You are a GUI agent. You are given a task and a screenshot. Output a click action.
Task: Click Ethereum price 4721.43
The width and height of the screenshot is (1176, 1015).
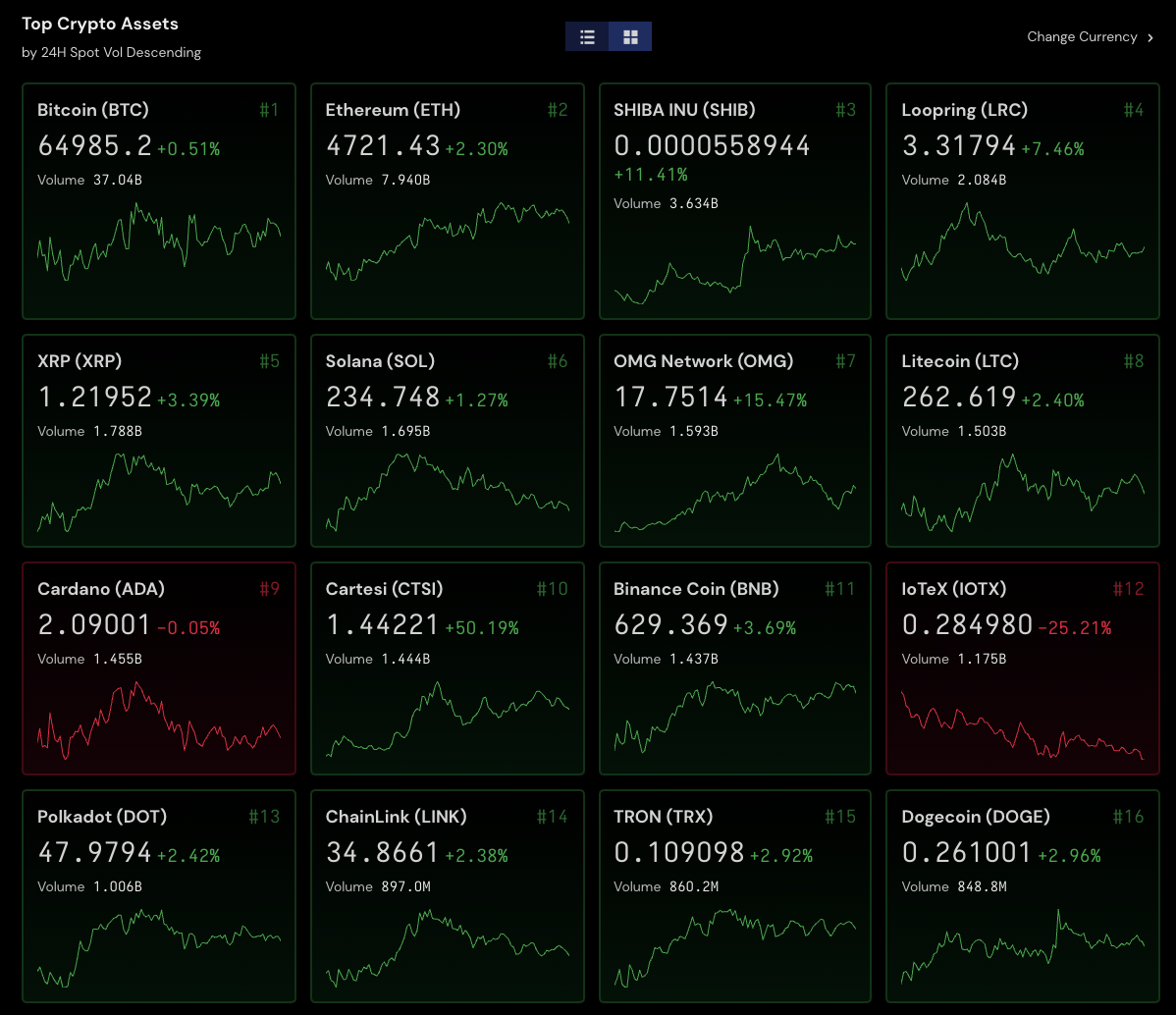[383, 145]
